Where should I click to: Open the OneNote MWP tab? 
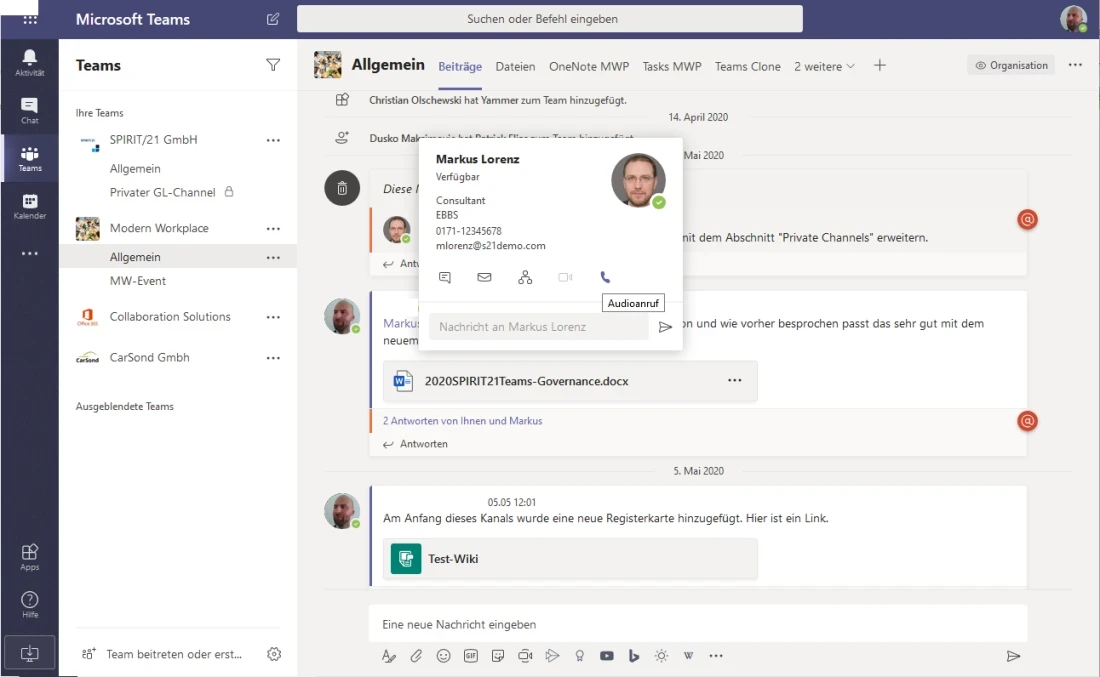click(589, 66)
